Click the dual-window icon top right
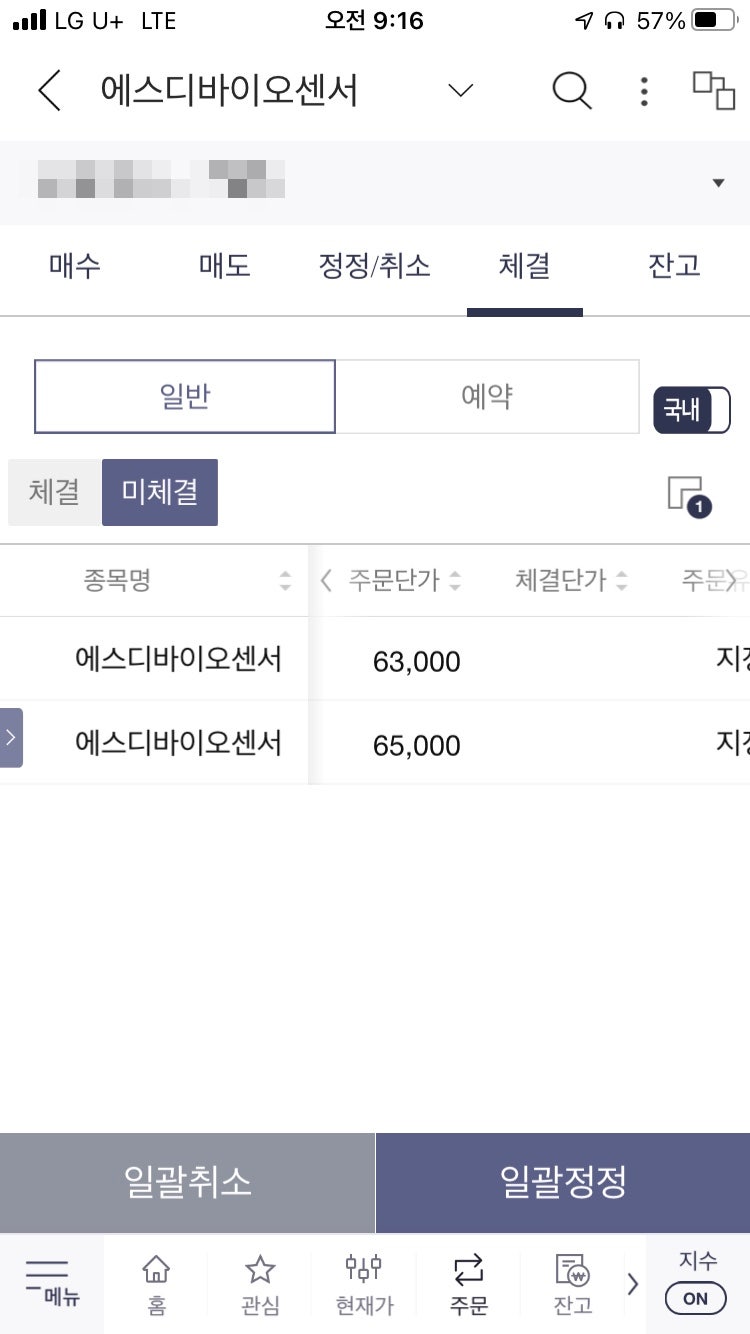 click(x=712, y=90)
